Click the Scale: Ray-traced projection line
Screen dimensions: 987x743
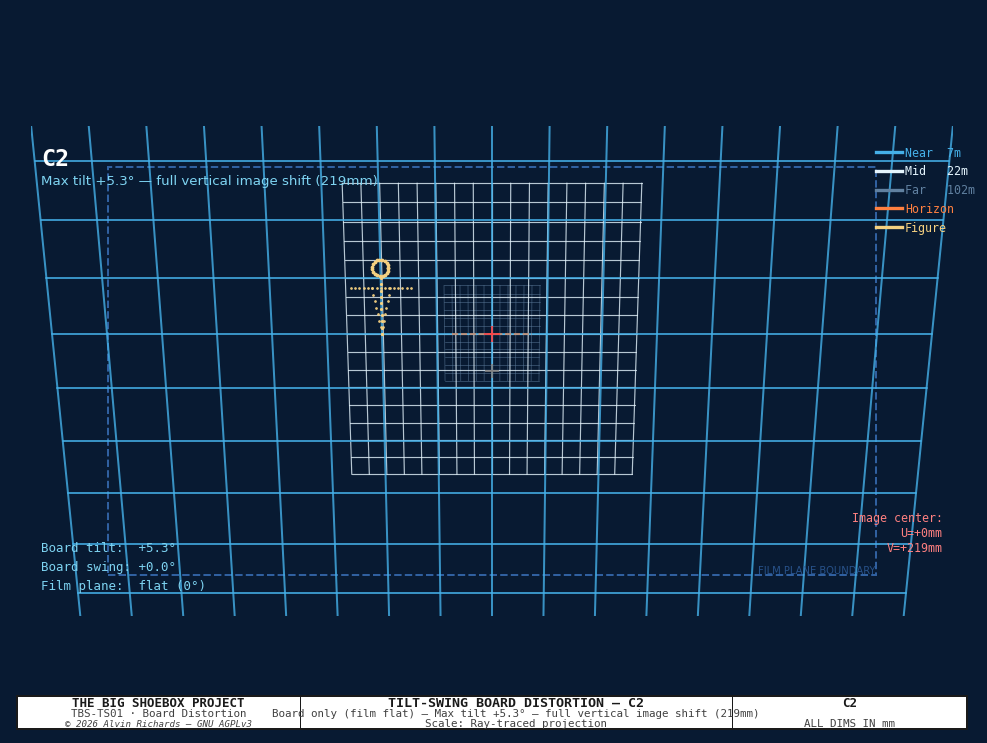pos(516,723)
